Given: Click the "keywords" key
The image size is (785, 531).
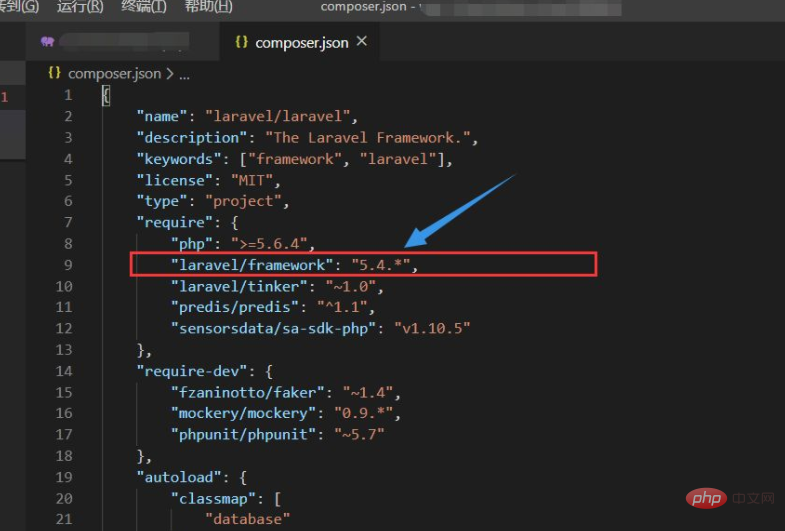Looking at the screenshot, I should click(x=179, y=159).
